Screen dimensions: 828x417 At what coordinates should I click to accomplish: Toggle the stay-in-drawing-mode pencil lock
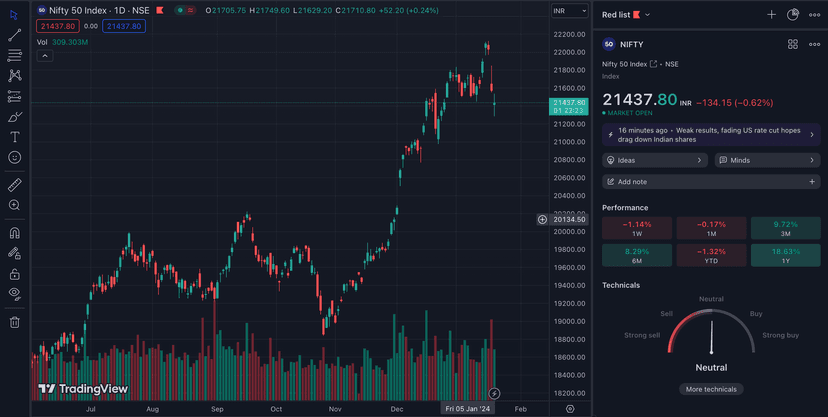[x=15, y=254]
